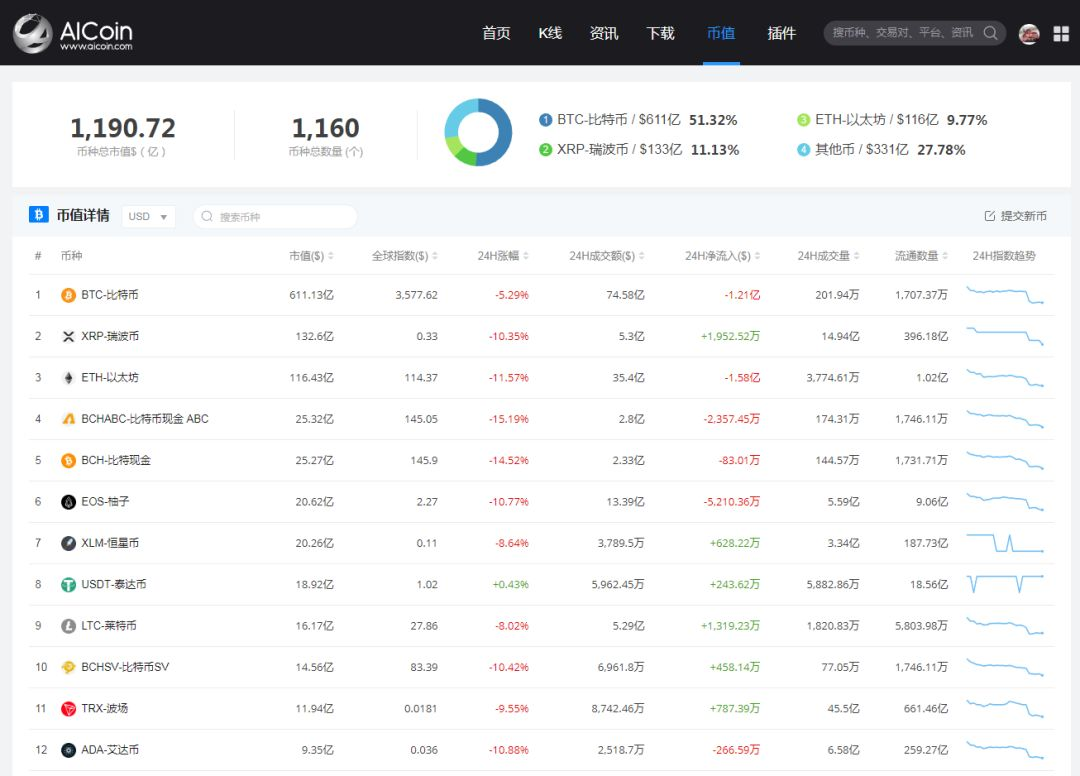This screenshot has width=1080, height=776.
Task: Sort by 市值($) column
Action: [x=311, y=256]
